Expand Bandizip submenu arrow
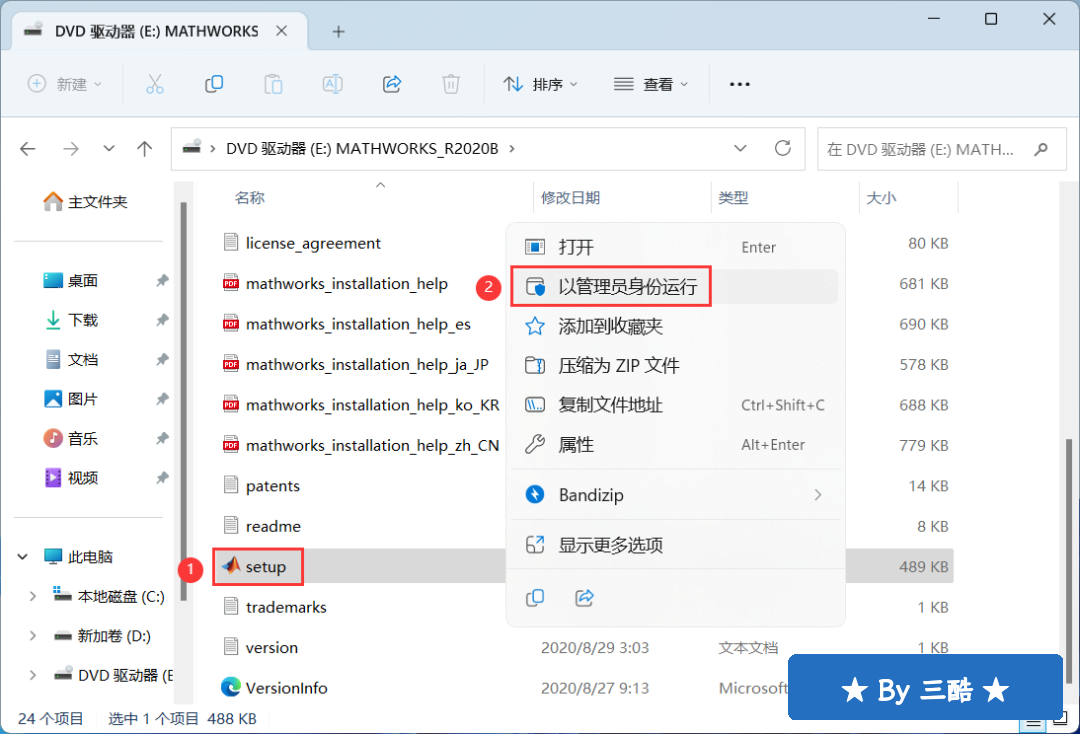The height and width of the screenshot is (734, 1080). tap(818, 495)
